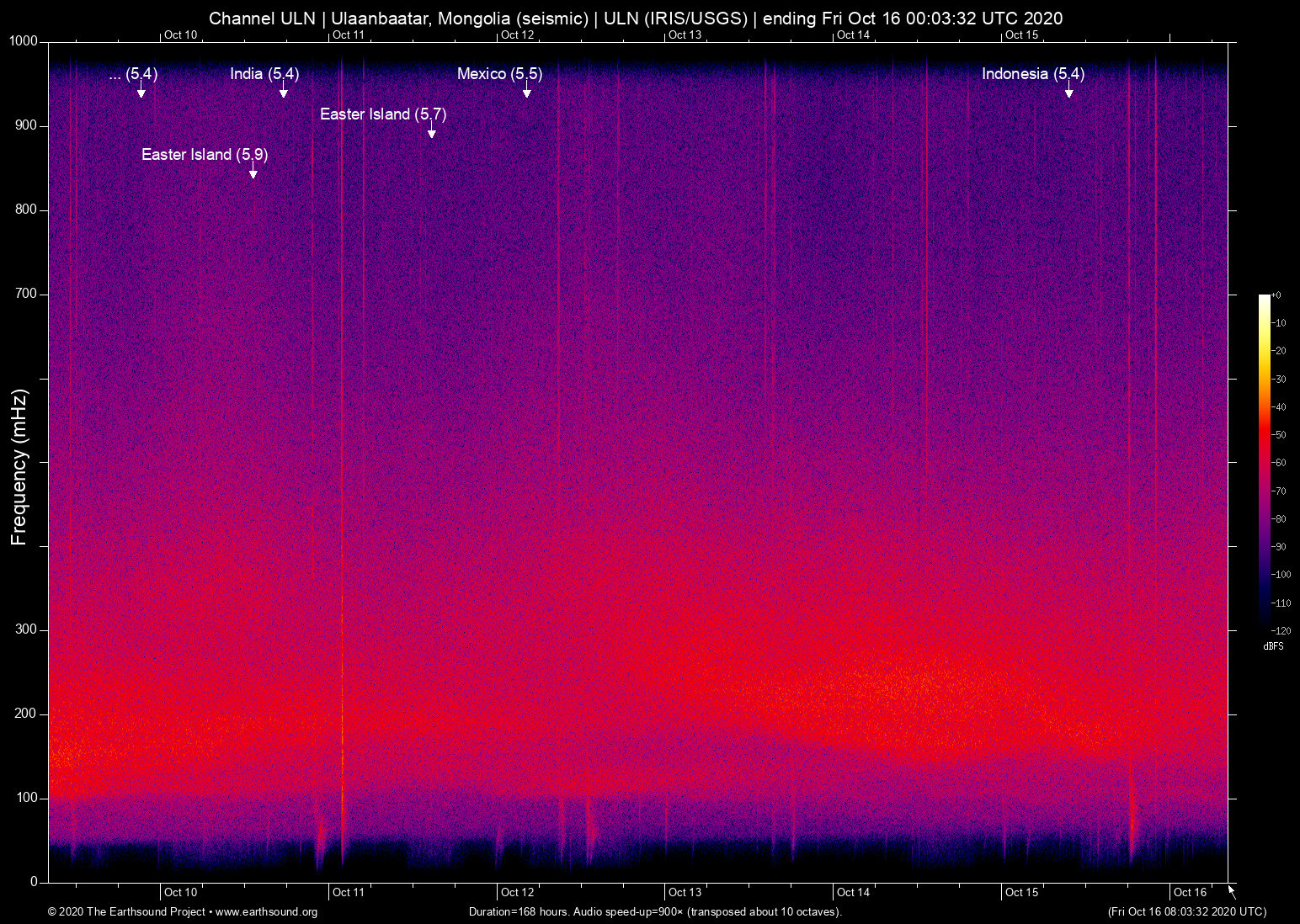The height and width of the screenshot is (924, 1300).
Task: Click the www.earthsound.org link in the footer
Action: click(x=267, y=912)
